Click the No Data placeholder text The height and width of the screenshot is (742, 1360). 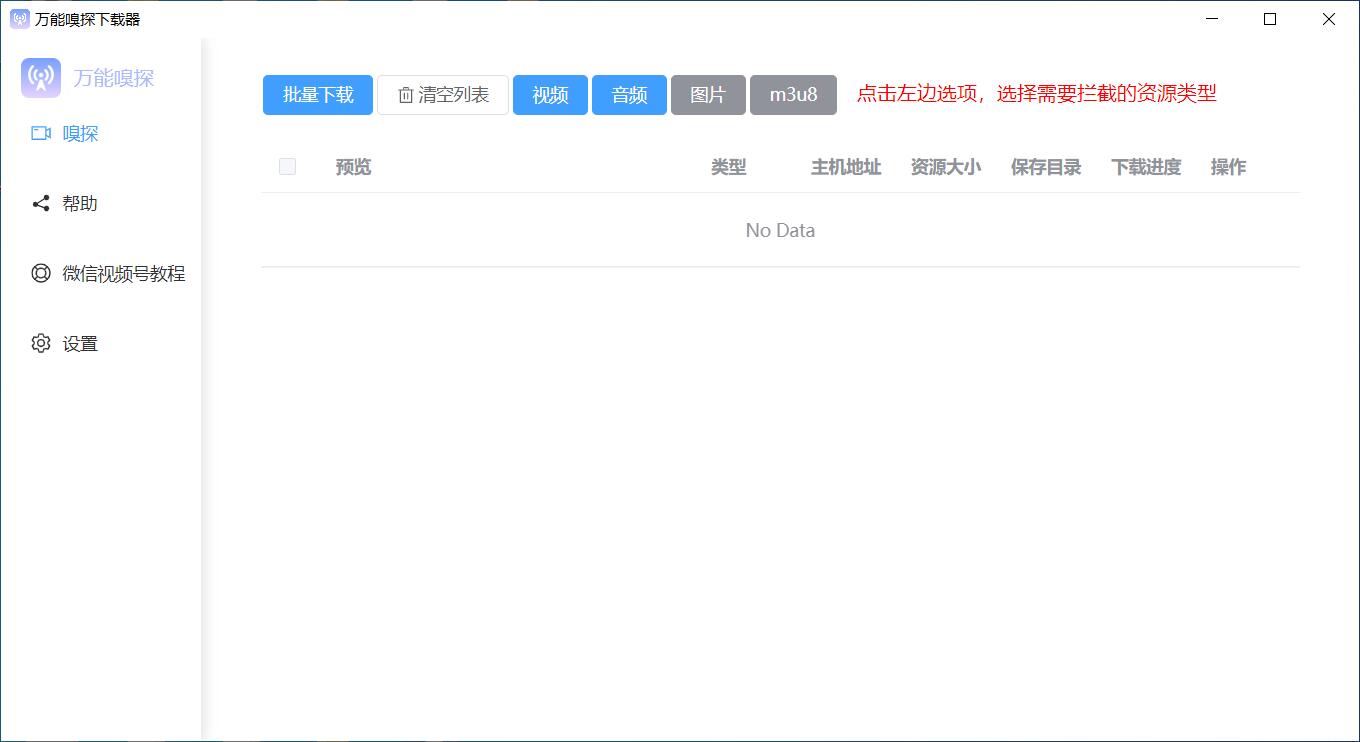[780, 230]
